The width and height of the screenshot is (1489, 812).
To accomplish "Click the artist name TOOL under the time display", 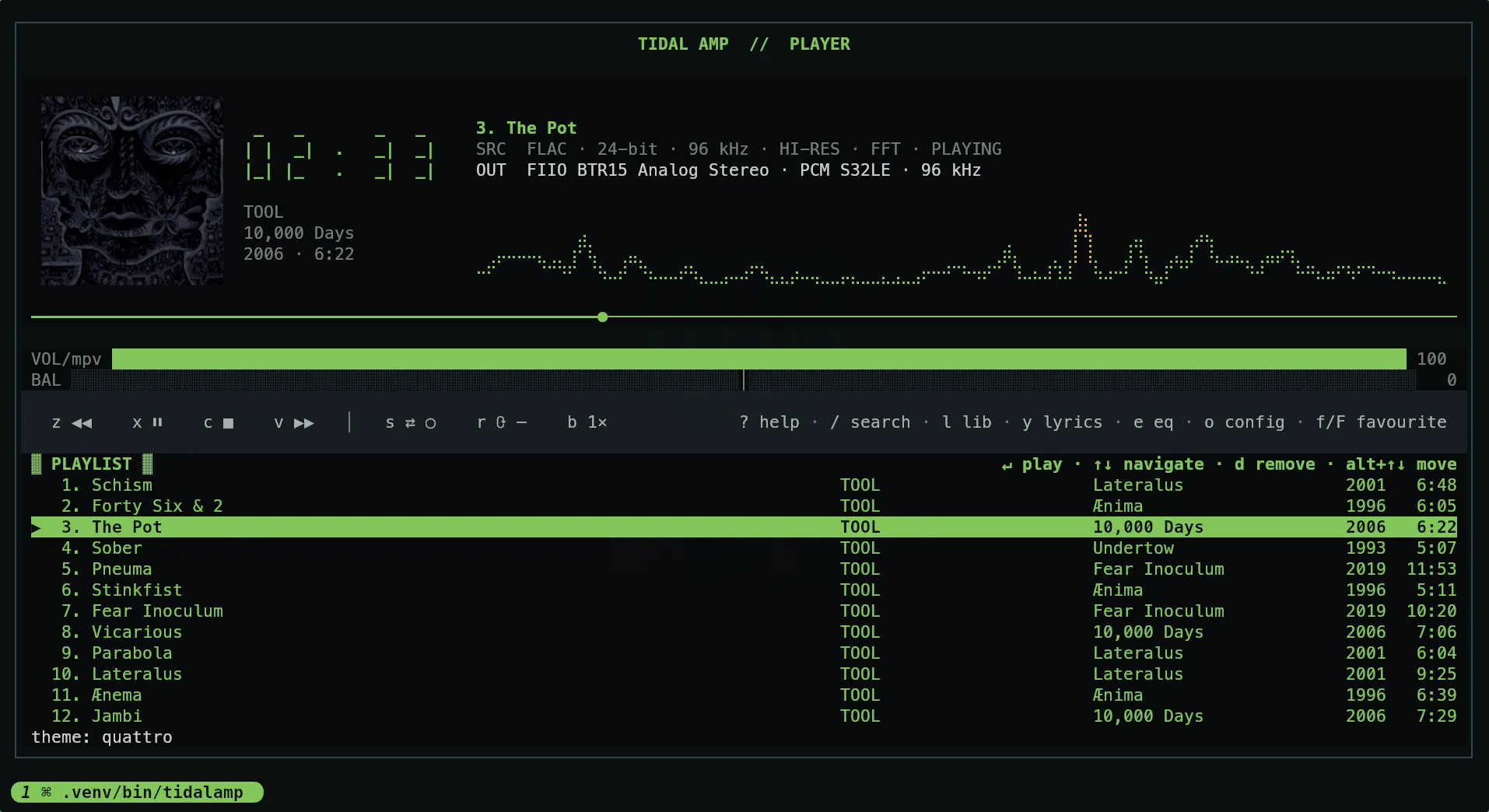I will 264,212.
